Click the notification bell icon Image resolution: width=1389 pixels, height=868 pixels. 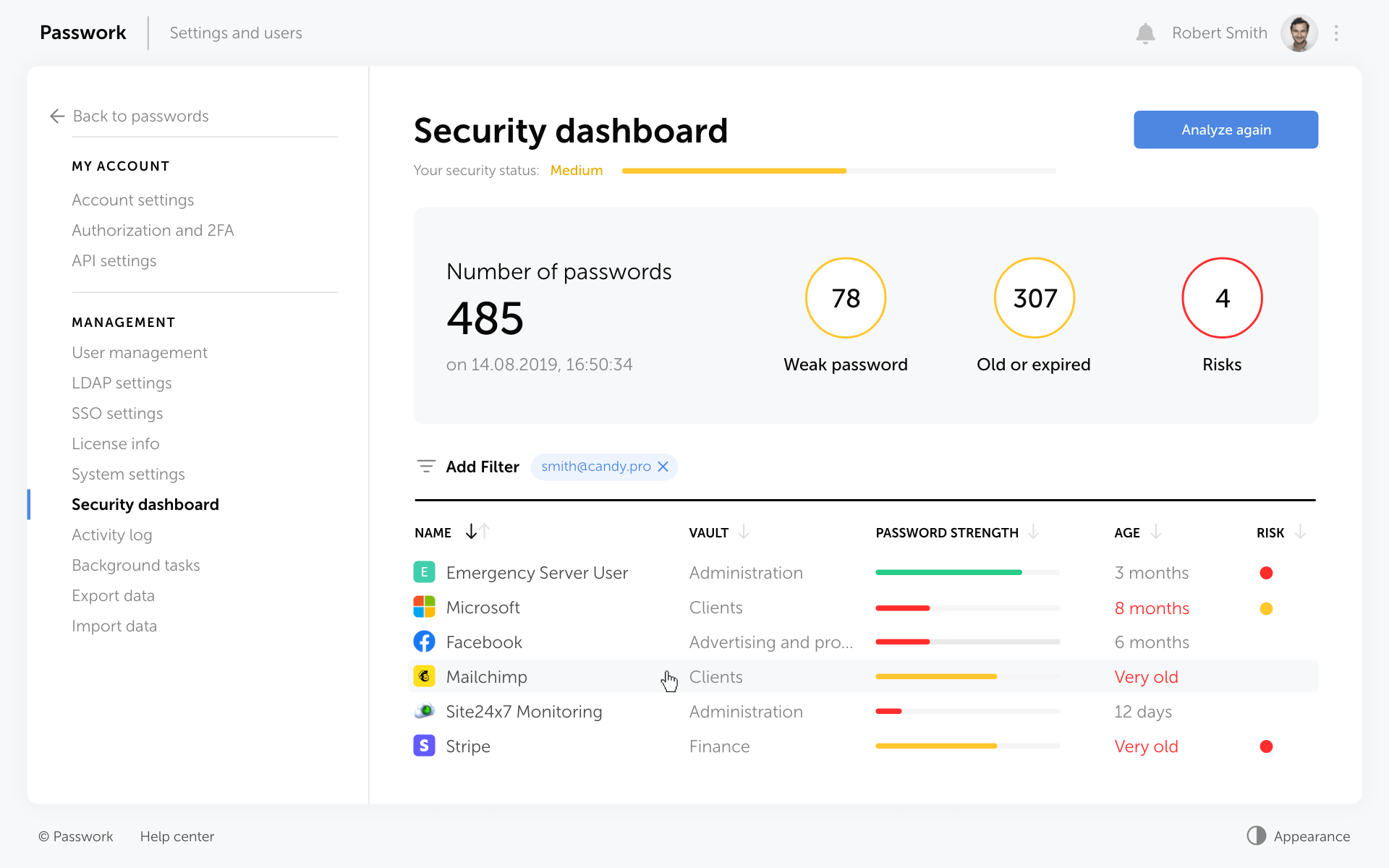(x=1145, y=33)
